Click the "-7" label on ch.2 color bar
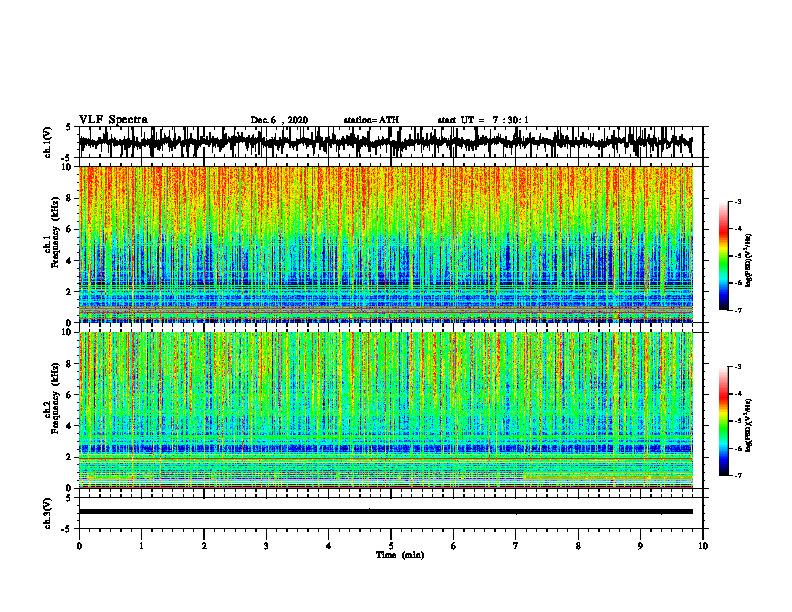The image size is (792, 612). 738,475
